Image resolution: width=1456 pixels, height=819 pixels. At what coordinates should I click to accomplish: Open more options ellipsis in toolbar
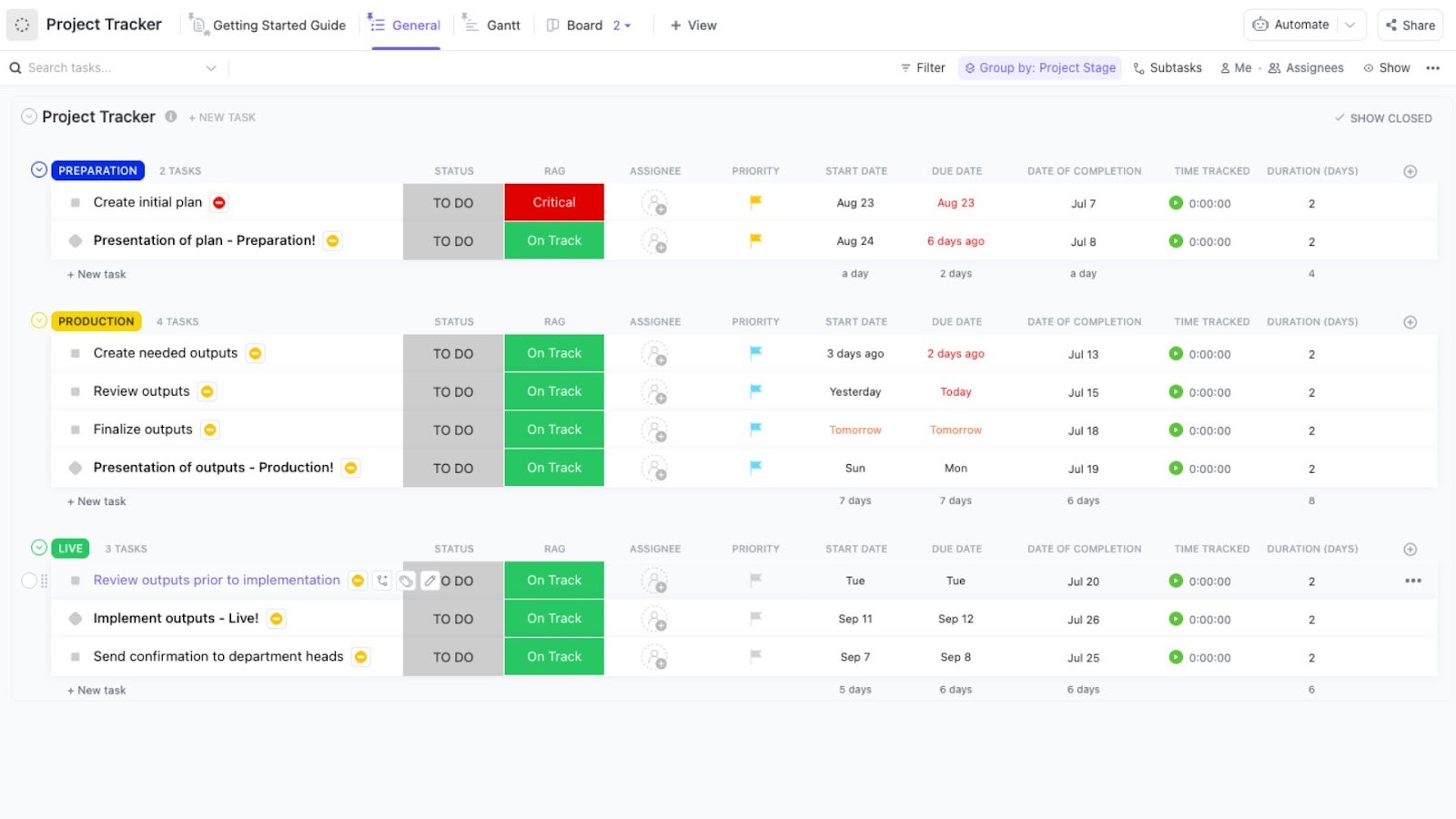tap(1433, 67)
